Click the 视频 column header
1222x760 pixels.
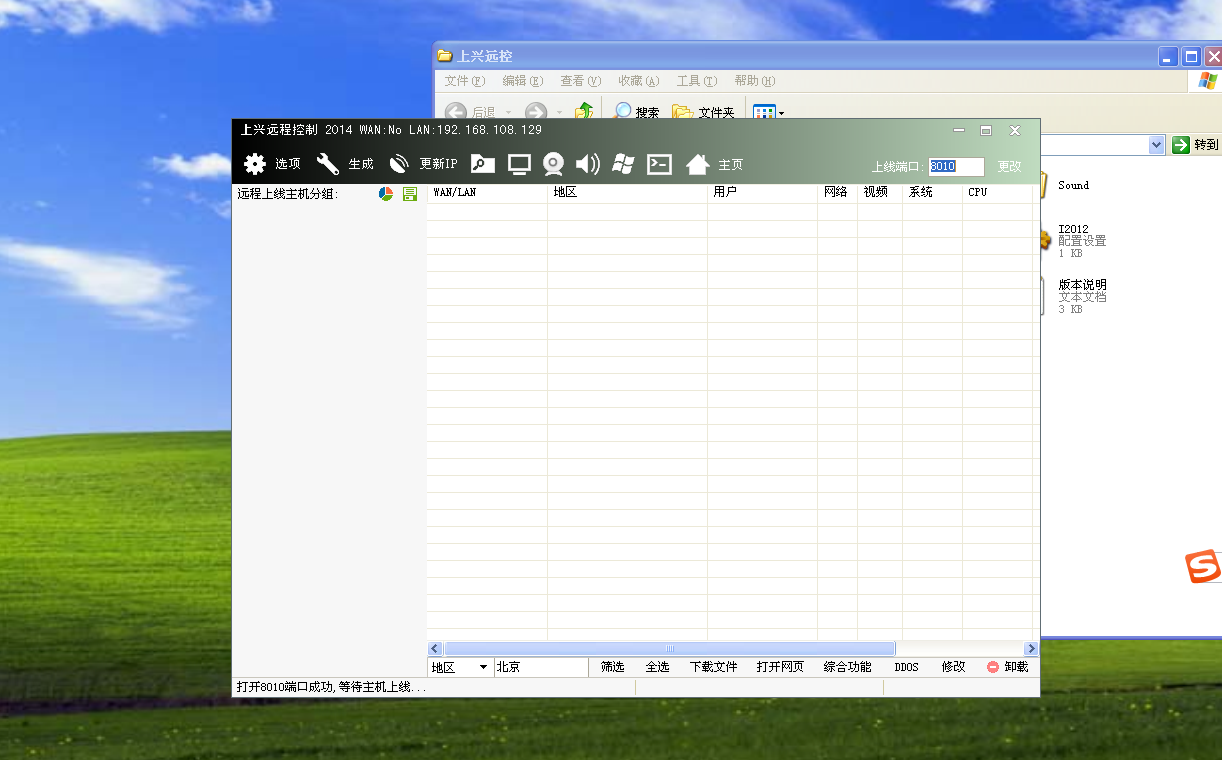[880, 192]
